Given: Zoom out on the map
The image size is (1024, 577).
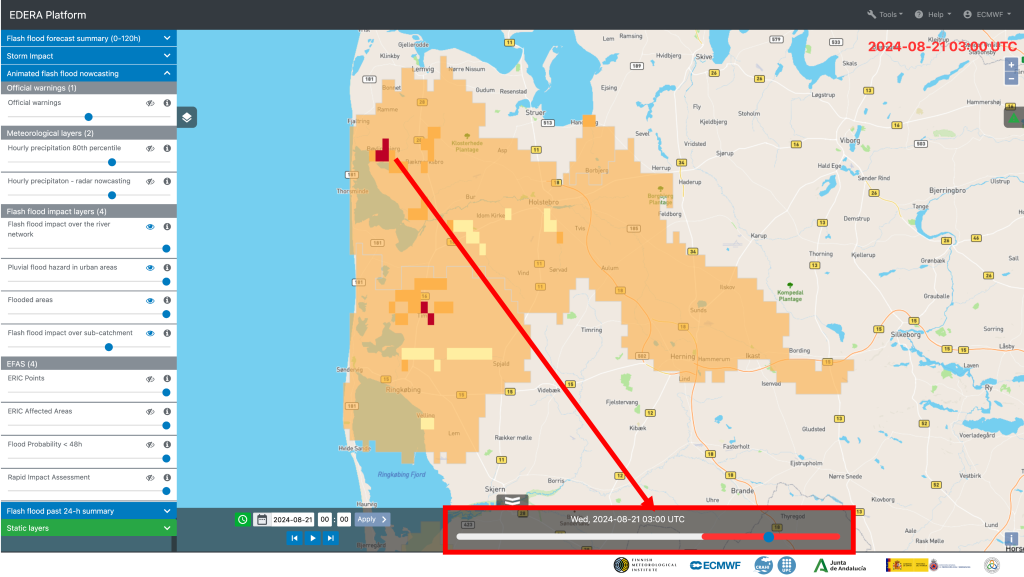Looking at the screenshot, I should pos(1011,78).
